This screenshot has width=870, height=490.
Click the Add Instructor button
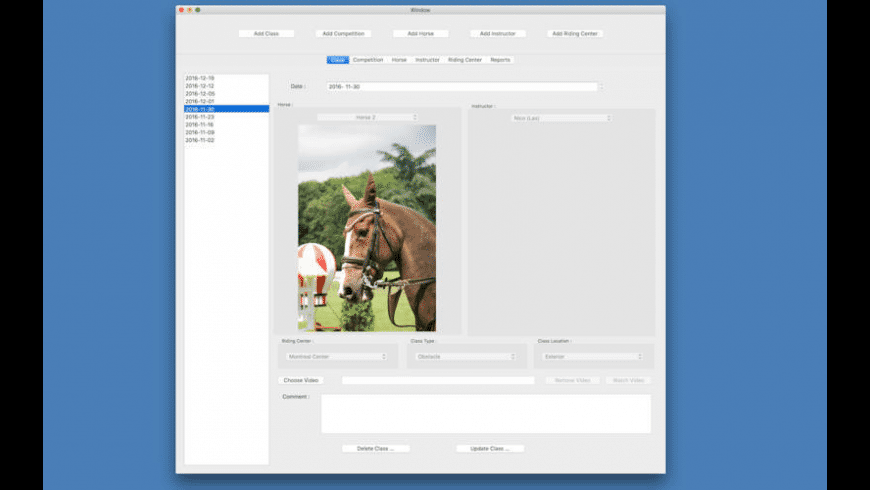pos(498,34)
